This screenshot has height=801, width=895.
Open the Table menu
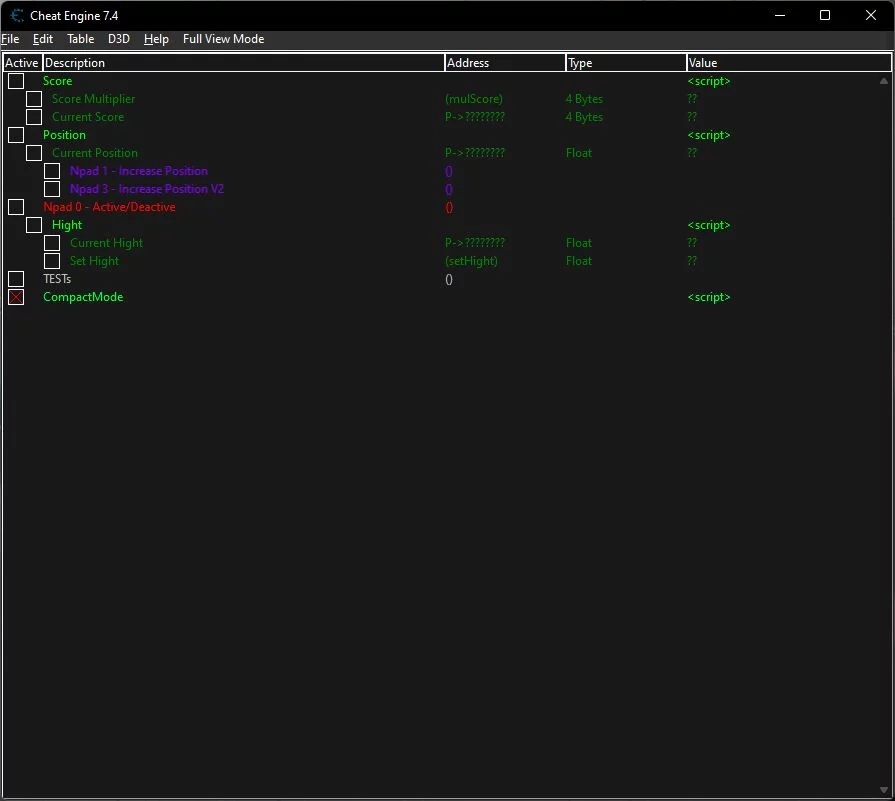(x=80, y=39)
